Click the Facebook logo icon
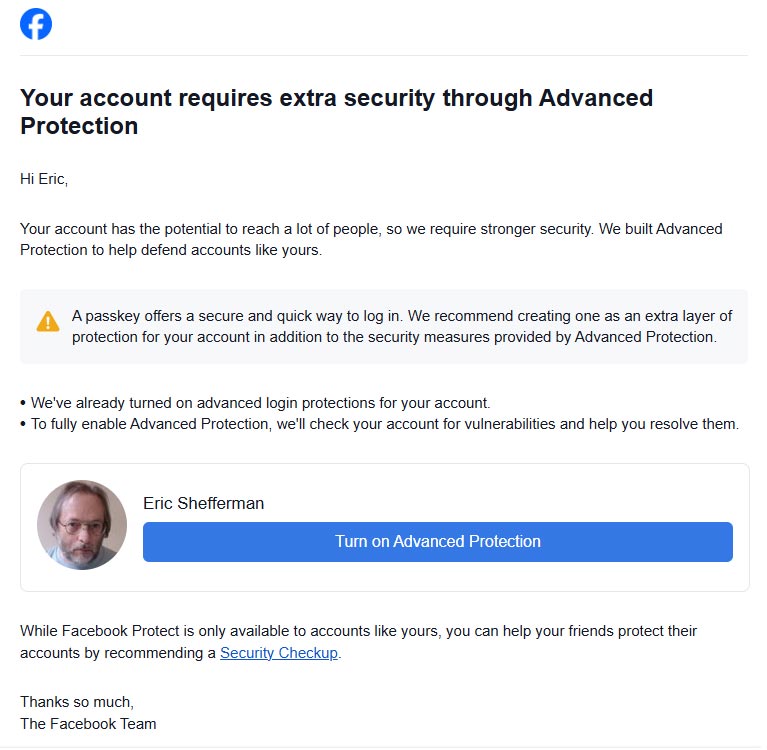The height and width of the screenshot is (750, 767). pos(36,24)
